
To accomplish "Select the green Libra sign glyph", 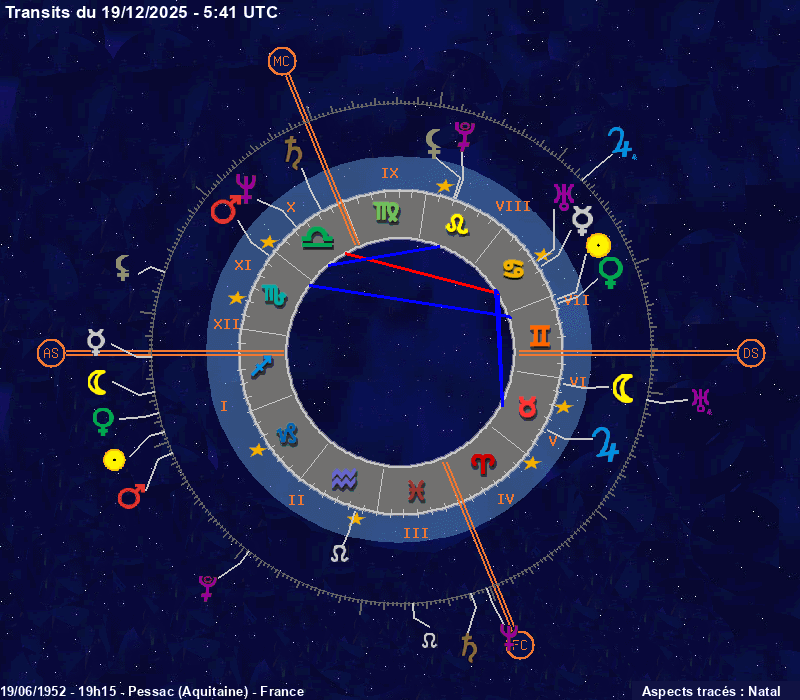I will (x=316, y=238).
